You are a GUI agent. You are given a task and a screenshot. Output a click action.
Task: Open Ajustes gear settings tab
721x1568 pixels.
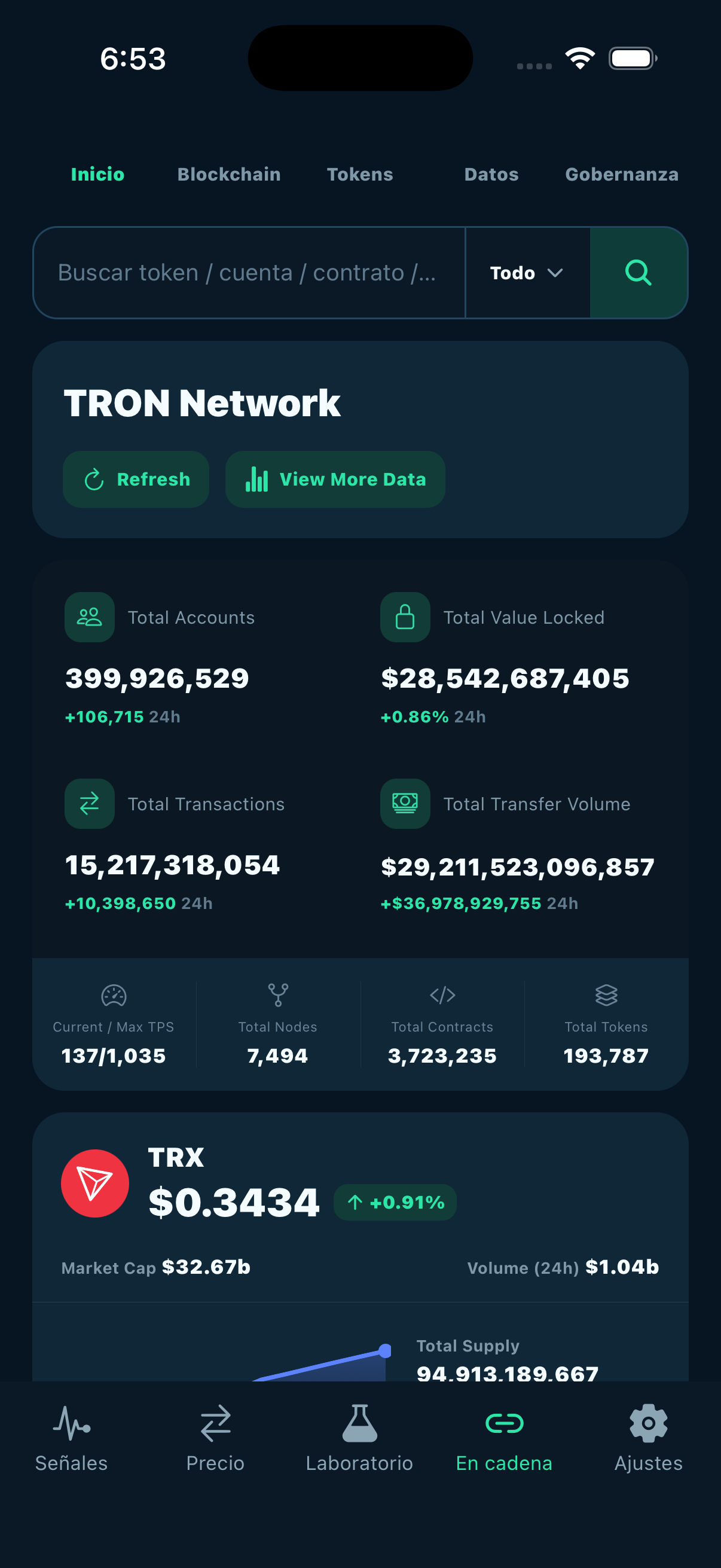pos(649,1438)
